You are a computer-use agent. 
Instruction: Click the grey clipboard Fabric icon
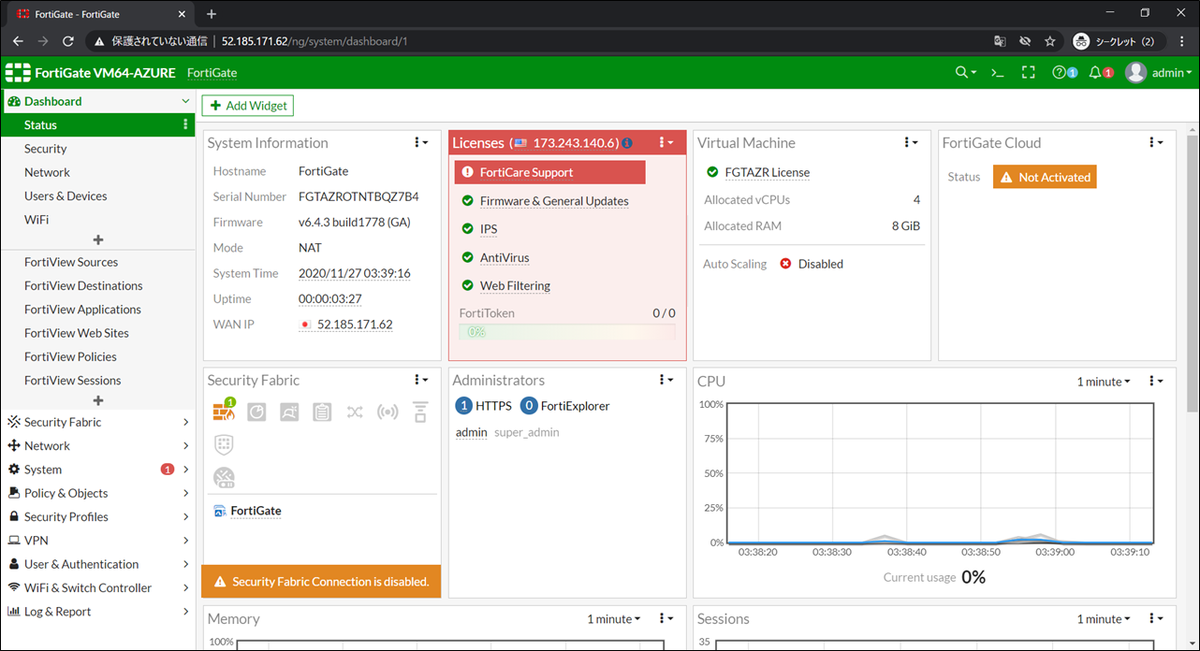pos(322,411)
